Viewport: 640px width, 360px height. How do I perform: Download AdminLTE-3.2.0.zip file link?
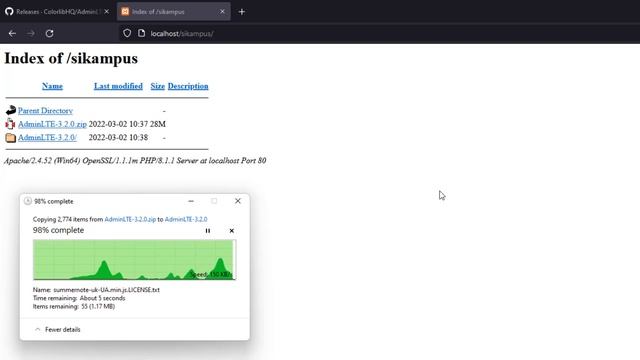(x=52, y=124)
